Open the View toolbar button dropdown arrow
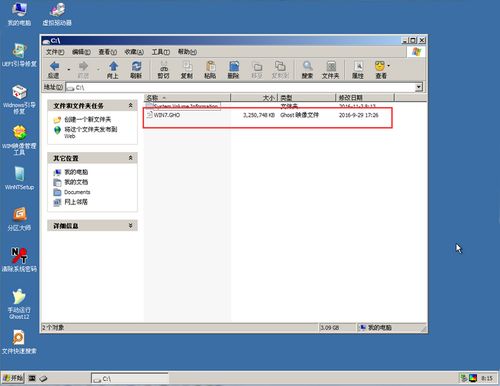The image size is (500, 386). pos(388,66)
